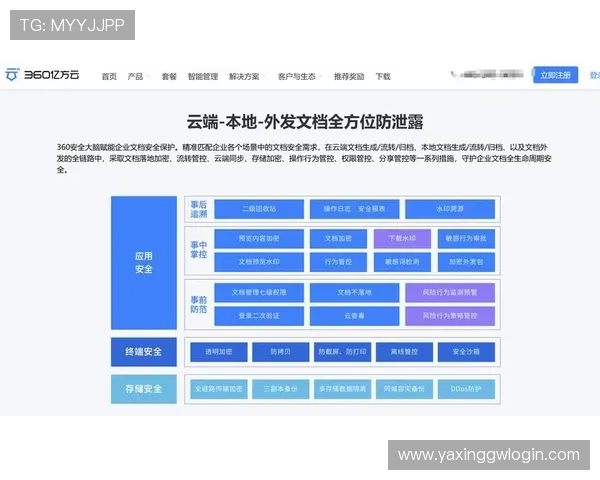Screen dimensions: 600x480
Task: Click the 水印溯源 tile
Action: [450, 209]
